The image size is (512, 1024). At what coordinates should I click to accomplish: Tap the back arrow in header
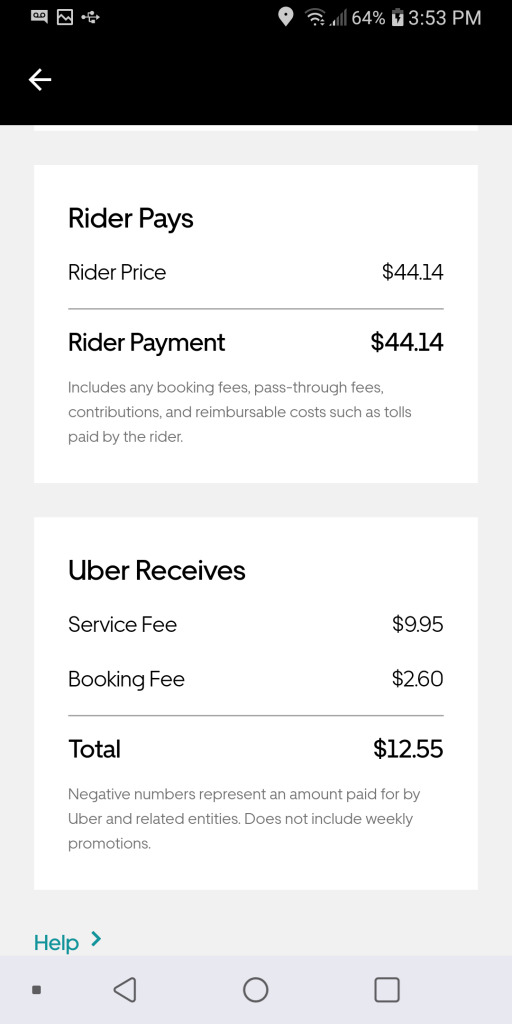pyautogui.click(x=40, y=80)
